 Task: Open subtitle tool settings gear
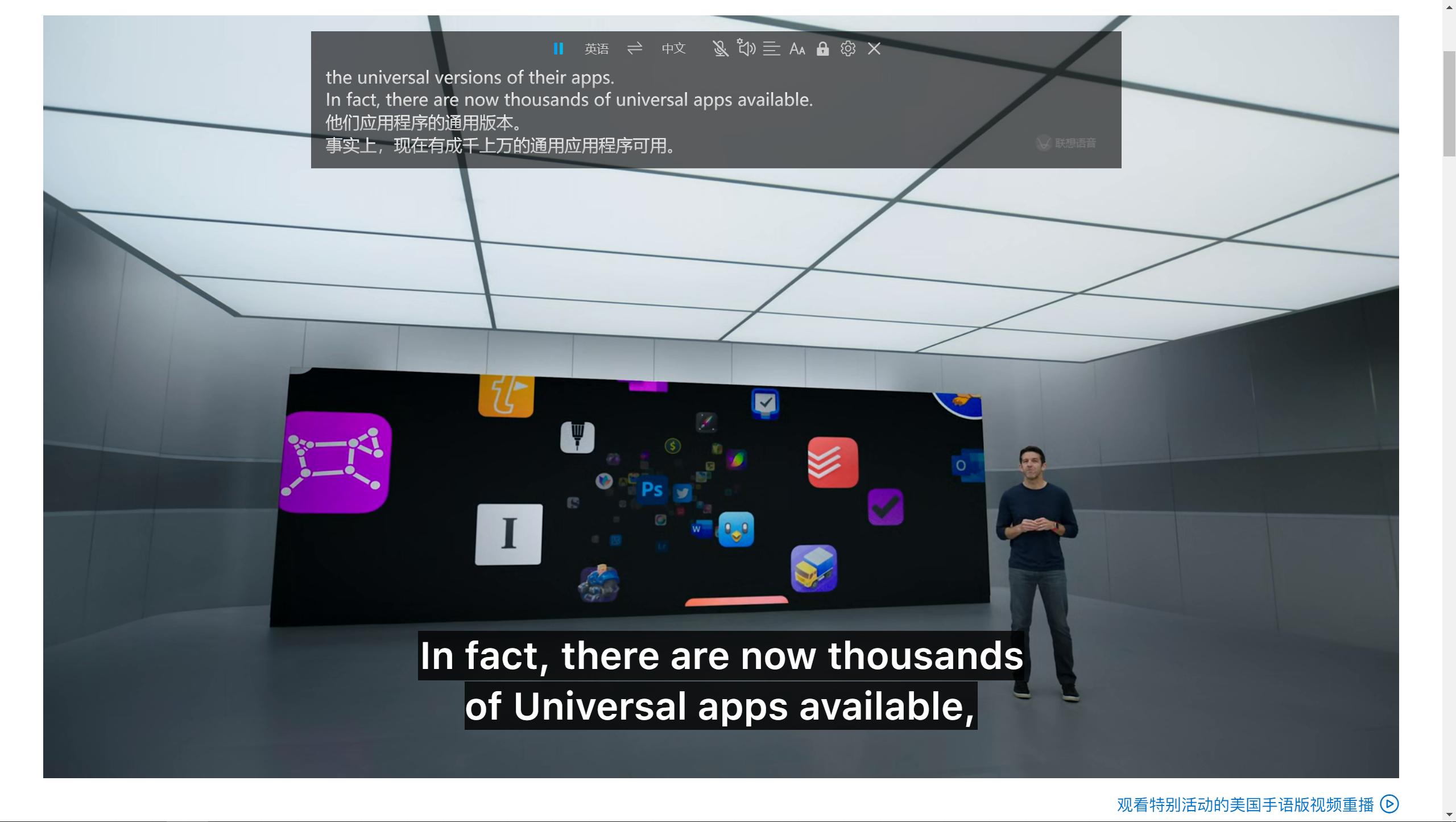coord(847,49)
